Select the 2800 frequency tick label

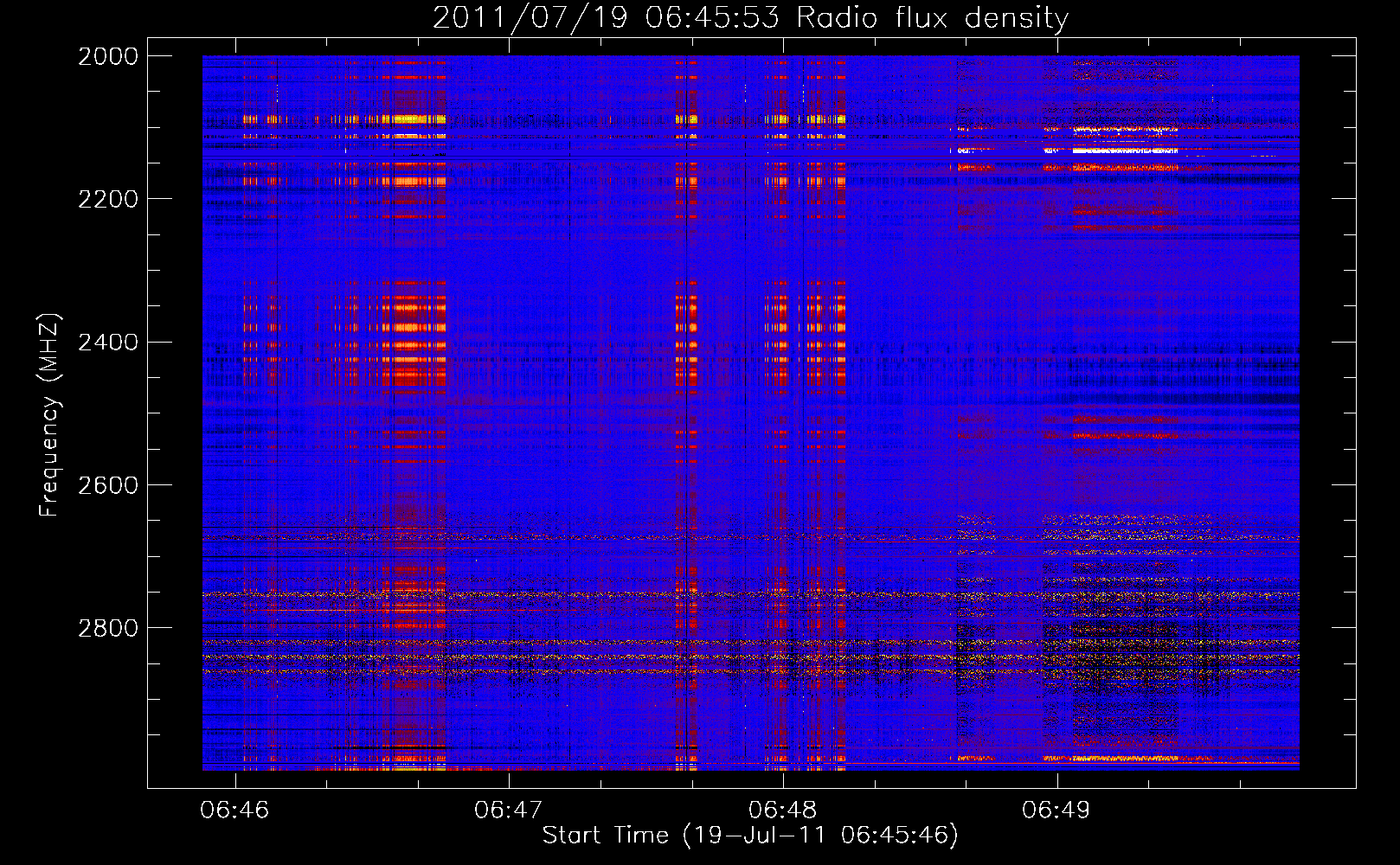(x=108, y=628)
